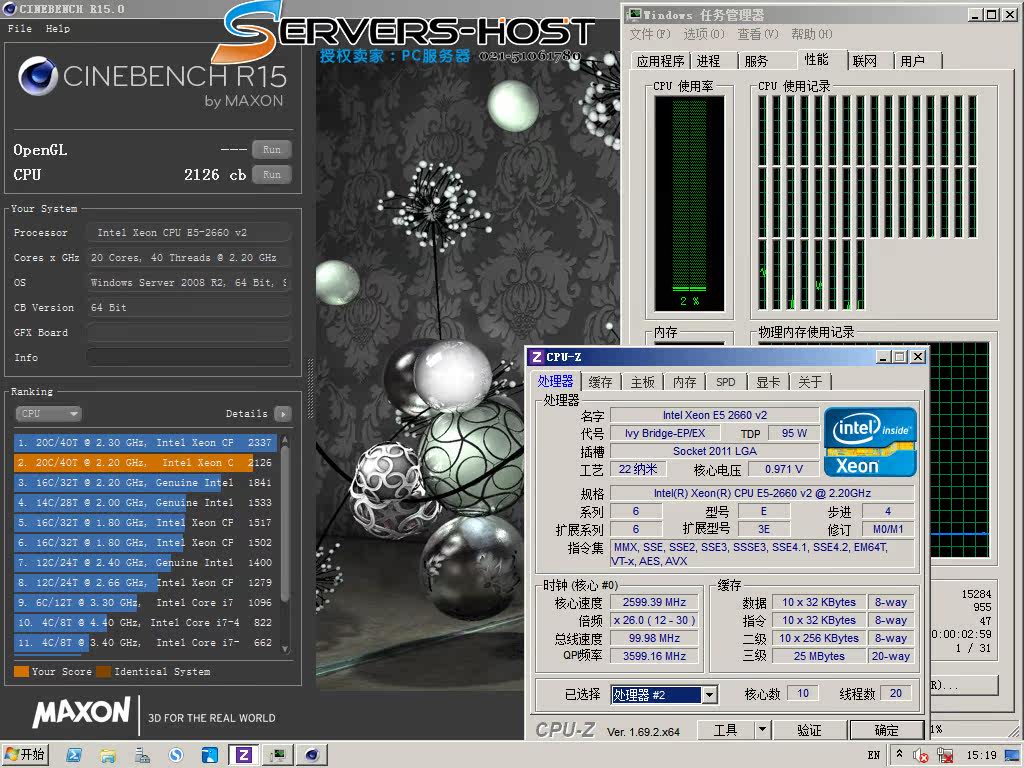Click the Task Manager title bar icon

pyautogui.click(x=633, y=14)
